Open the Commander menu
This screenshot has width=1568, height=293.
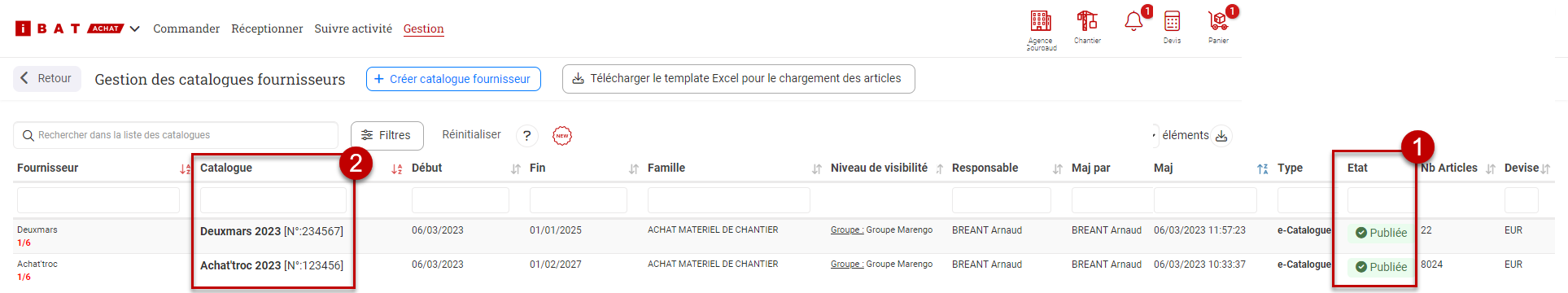pyautogui.click(x=186, y=28)
